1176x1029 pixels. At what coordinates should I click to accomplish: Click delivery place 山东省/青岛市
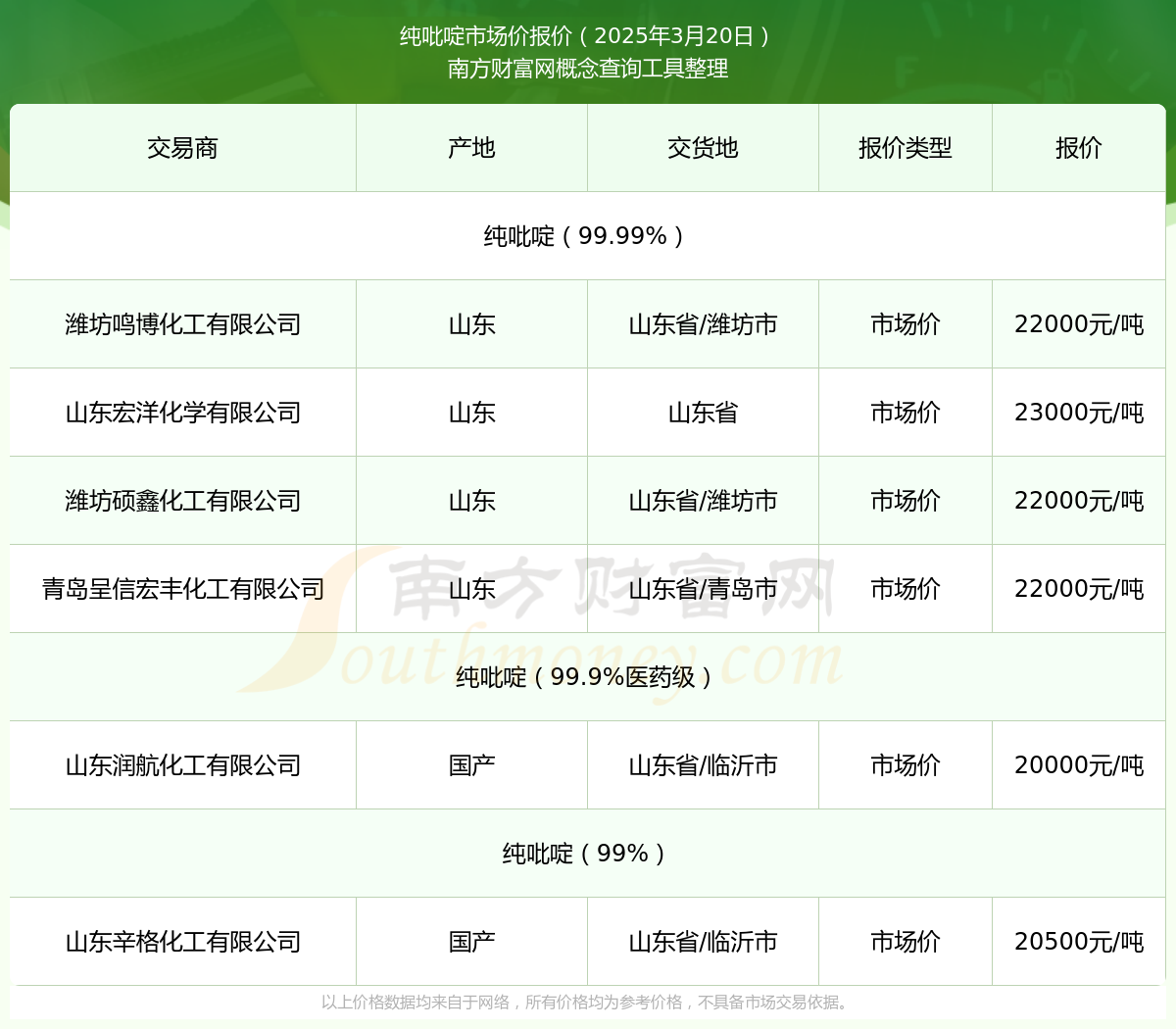pos(703,589)
